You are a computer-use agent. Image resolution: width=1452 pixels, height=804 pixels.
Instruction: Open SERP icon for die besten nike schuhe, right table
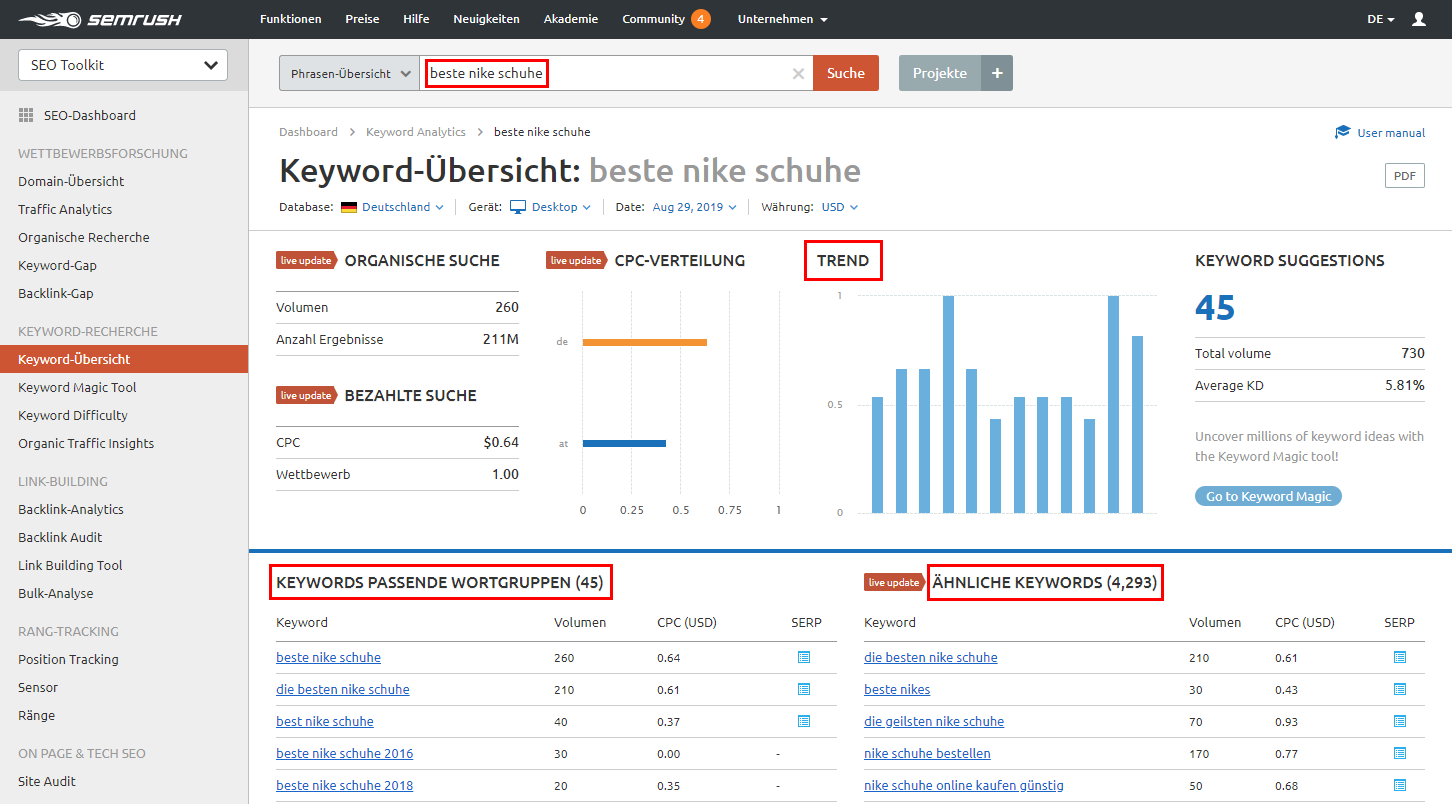click(x=1400, y=657)
